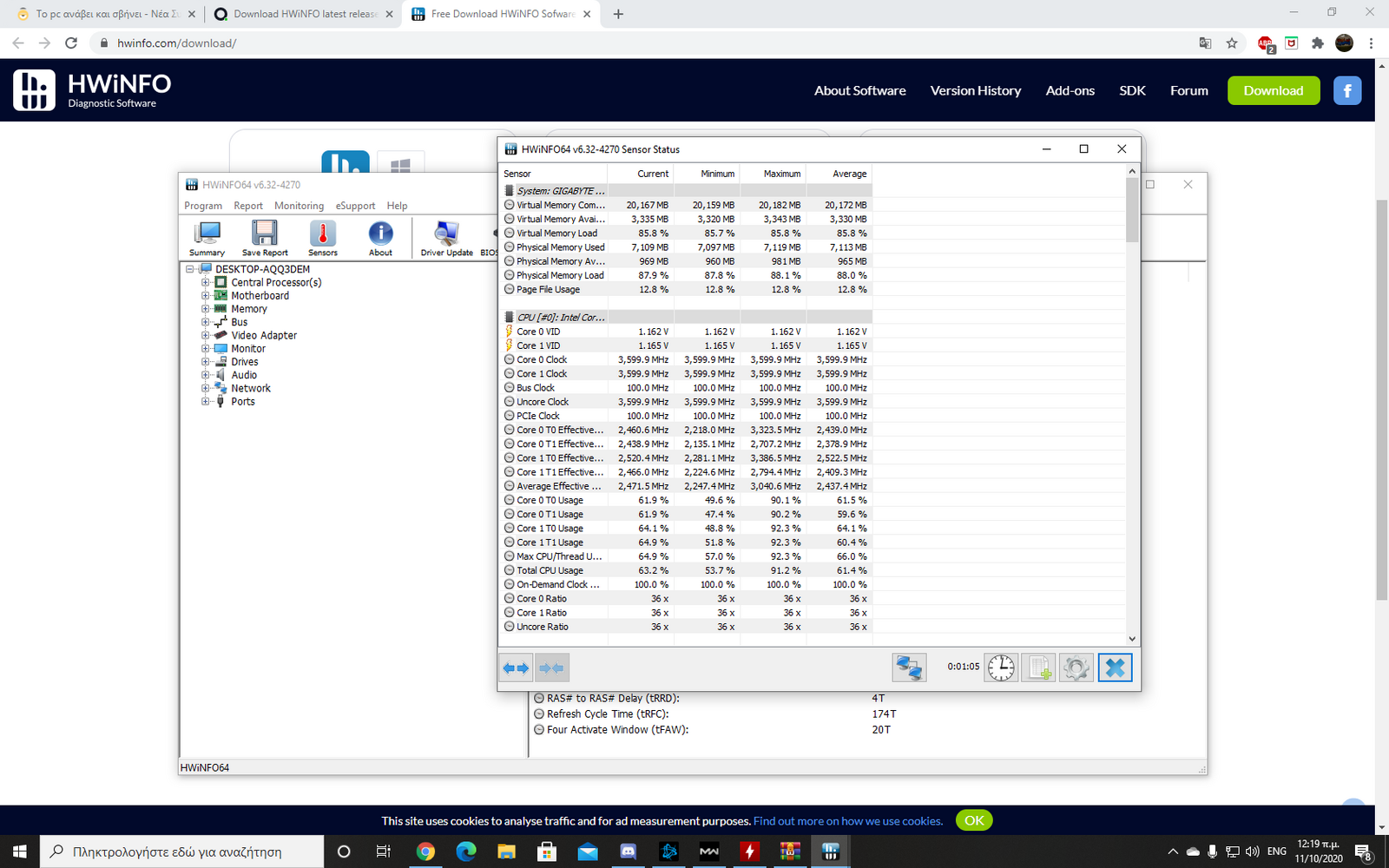Click the expand columns blue arrows button
Image resolution: width=1389 pixels, height=868 pixels.
click(x=516, y=668)
